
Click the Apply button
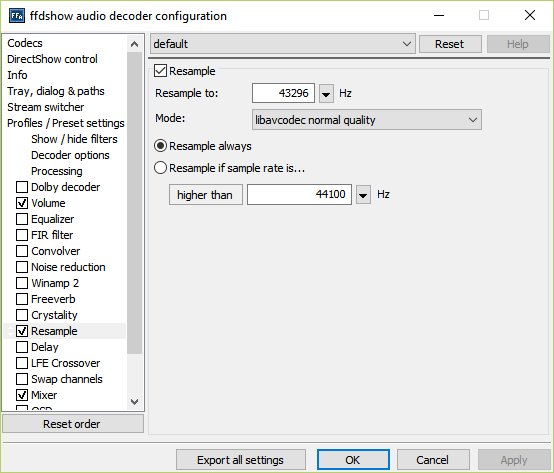514,460
